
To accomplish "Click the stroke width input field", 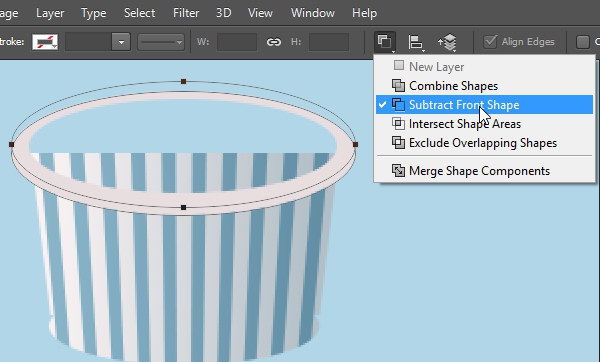I will pos(88,42).
